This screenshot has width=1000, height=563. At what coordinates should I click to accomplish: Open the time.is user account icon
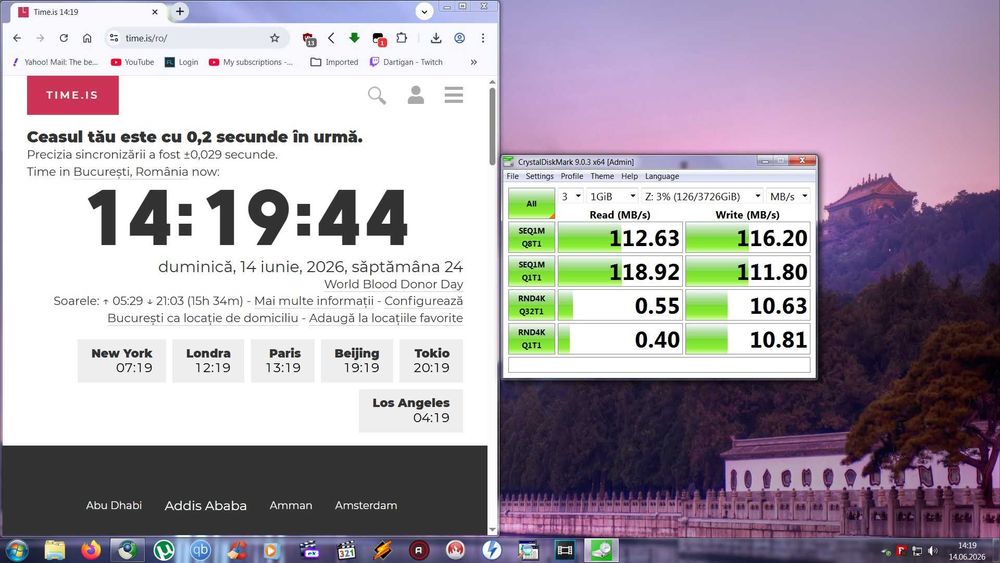(x=416, y=95)
